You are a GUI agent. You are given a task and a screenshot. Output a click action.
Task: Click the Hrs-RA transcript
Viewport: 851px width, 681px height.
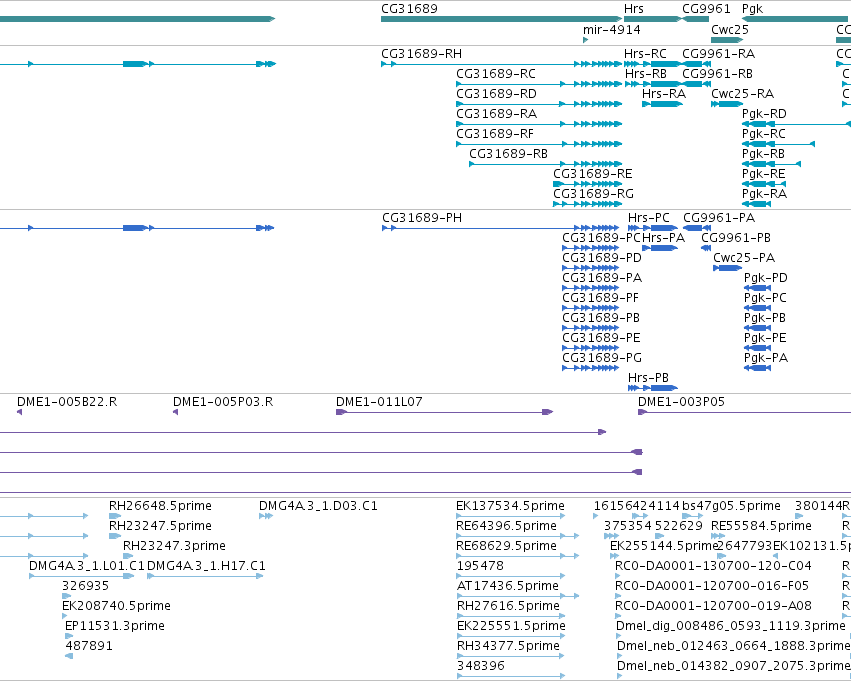click(663, 104)
